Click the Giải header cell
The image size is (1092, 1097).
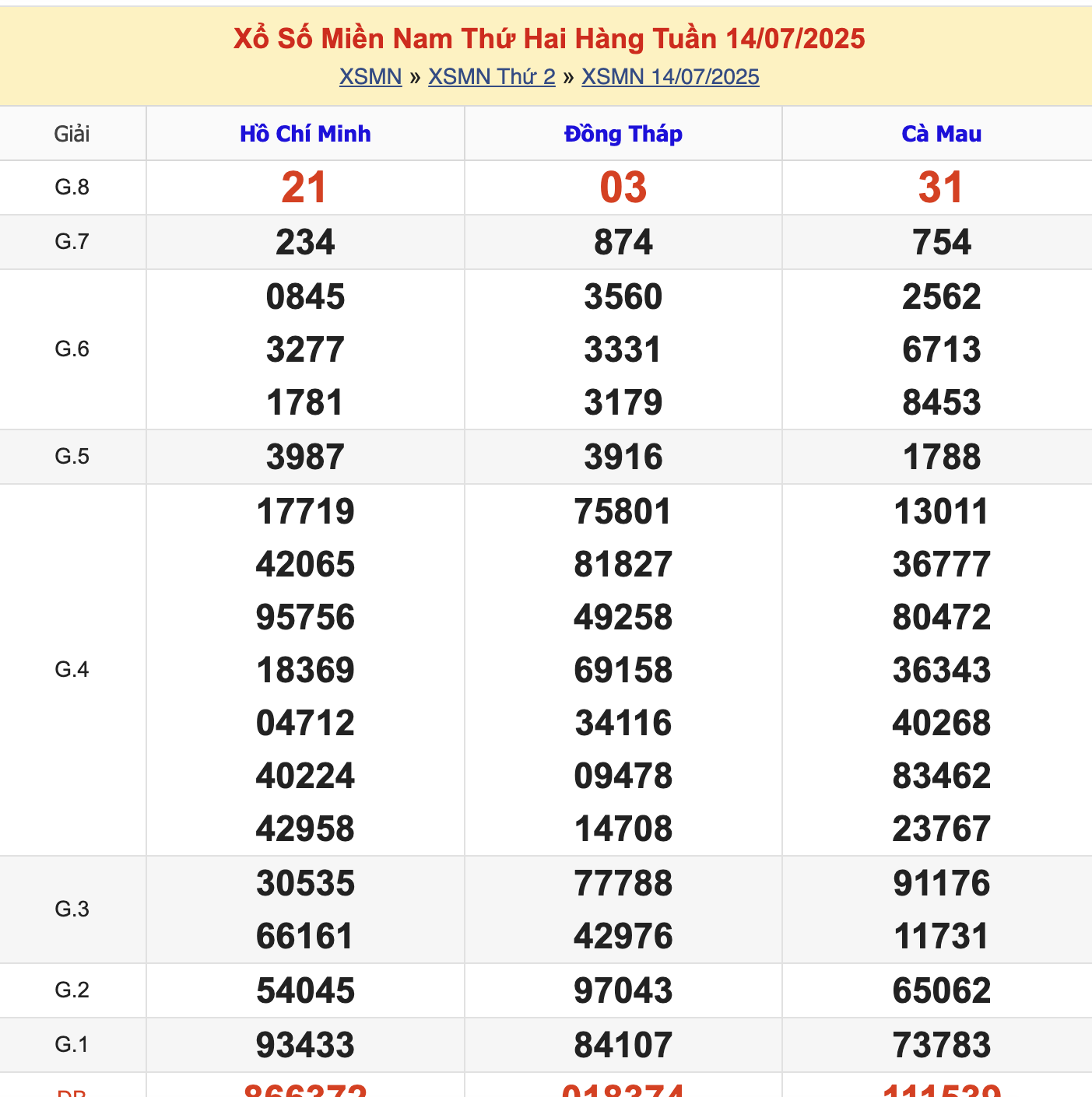(72, 134)
